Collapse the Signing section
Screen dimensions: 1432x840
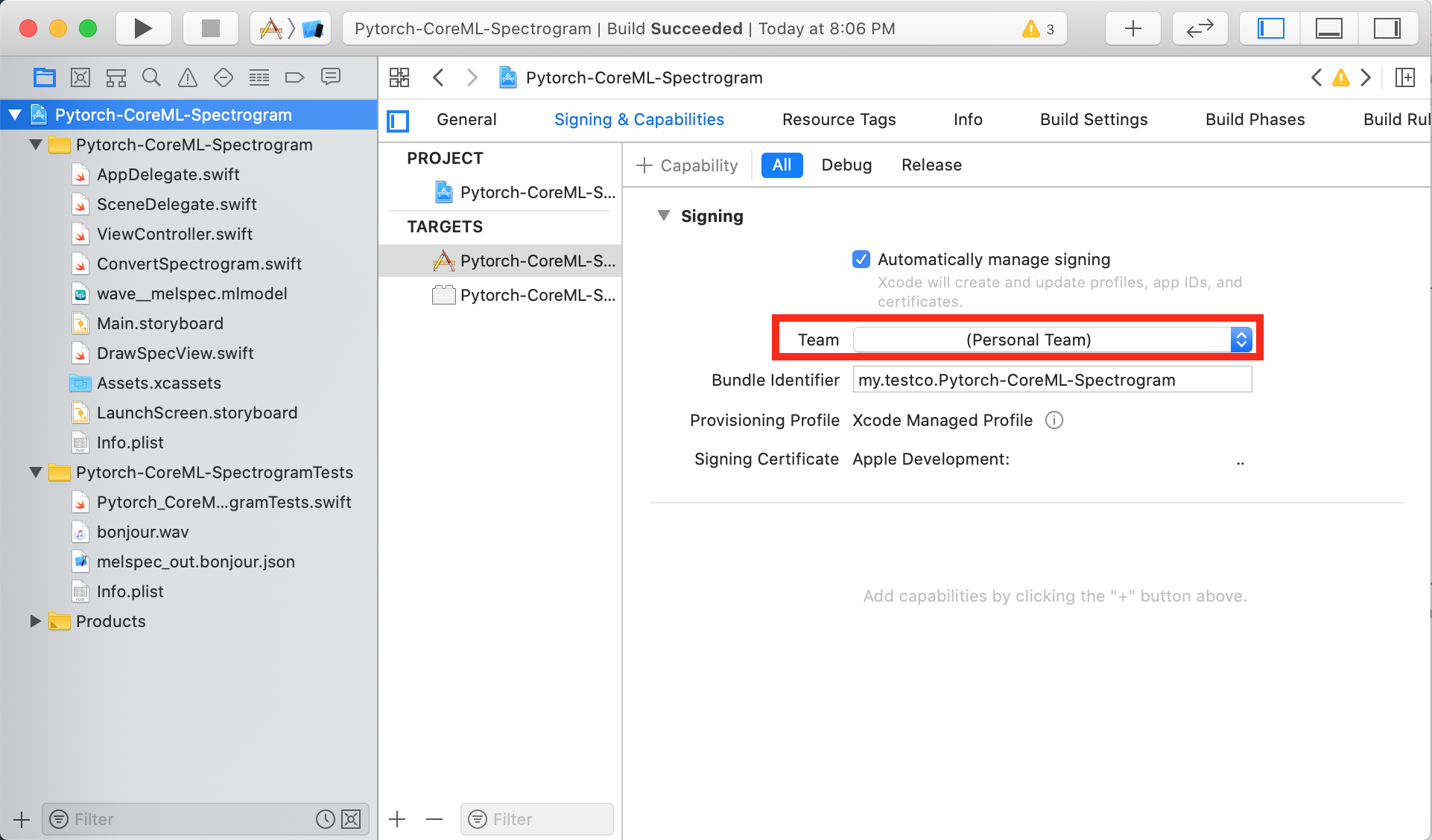click(663, 215)
